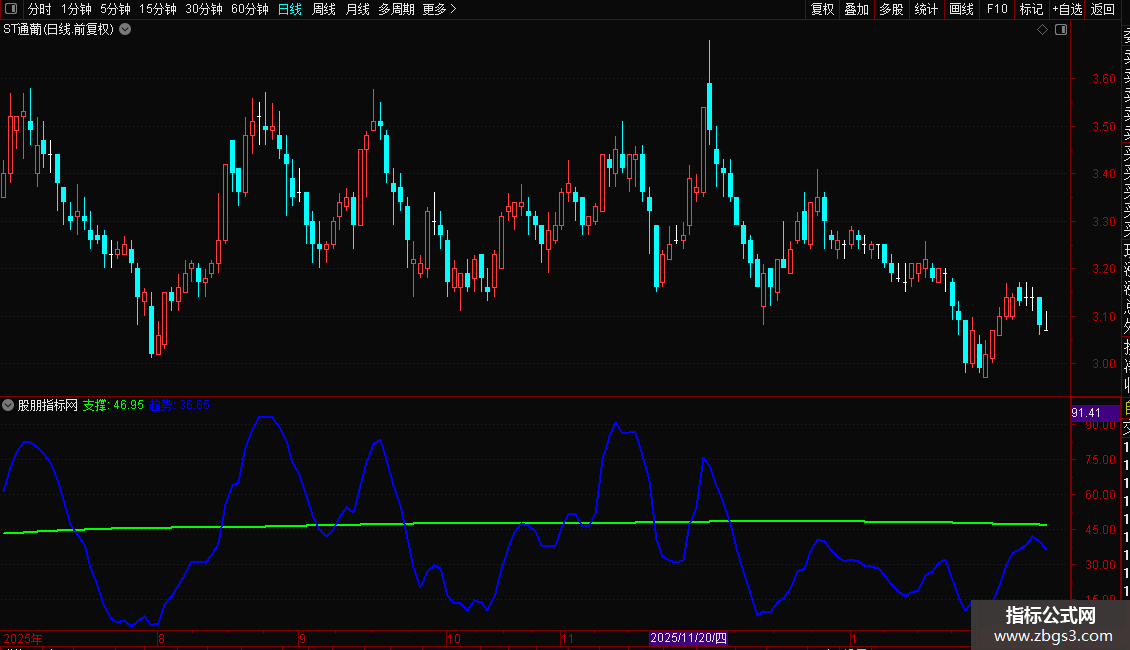Switch to 周线 weekly chart

pos(324,9)
